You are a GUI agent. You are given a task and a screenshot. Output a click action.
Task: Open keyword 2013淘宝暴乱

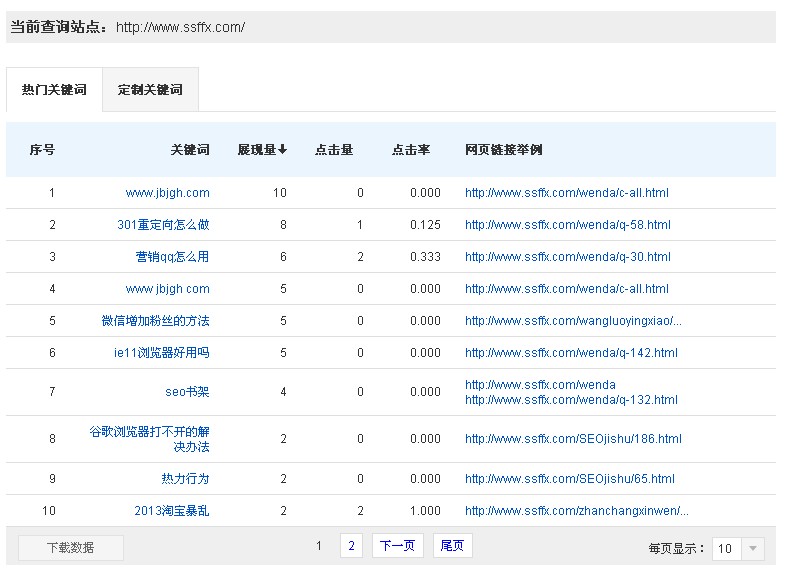tap(172, 511)
